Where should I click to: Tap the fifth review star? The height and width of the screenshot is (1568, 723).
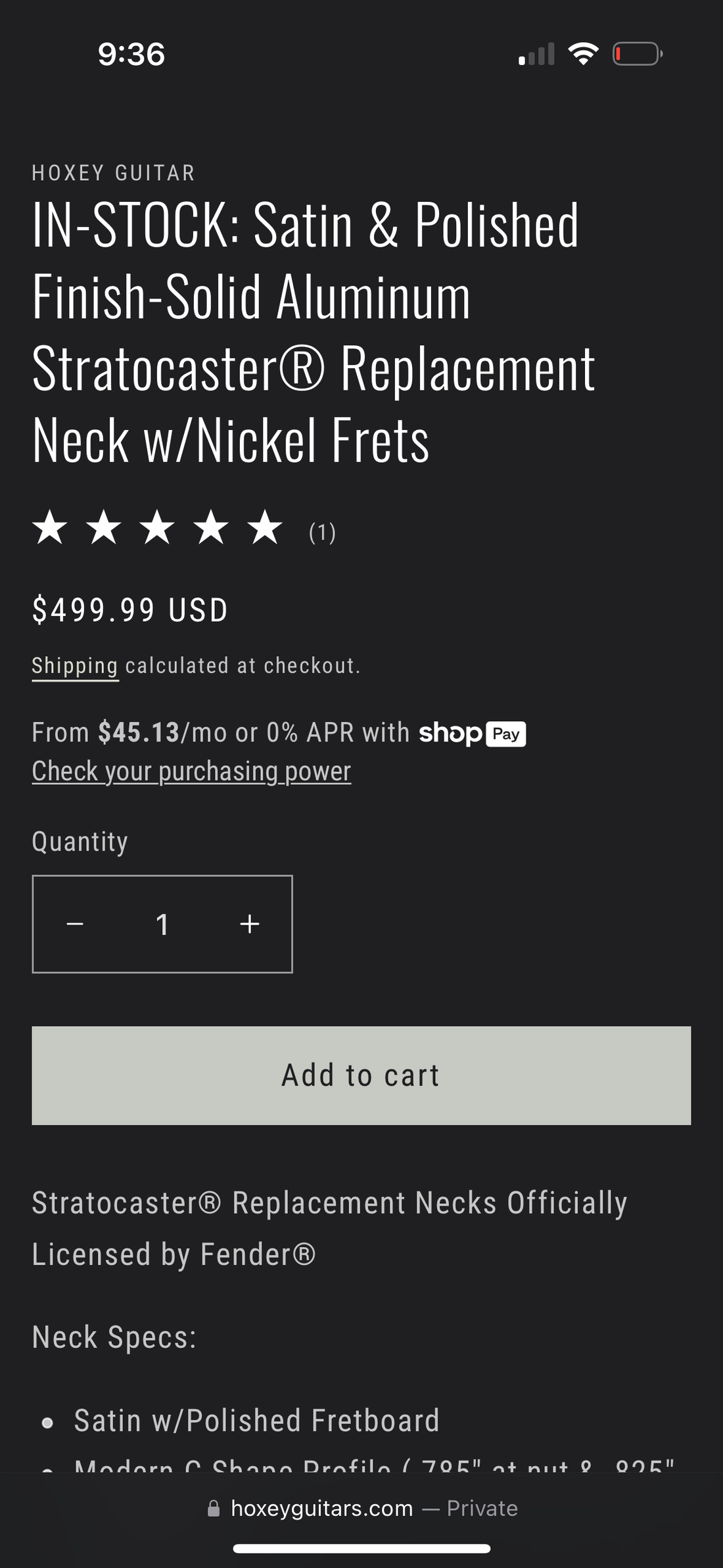tap(266, 528)
